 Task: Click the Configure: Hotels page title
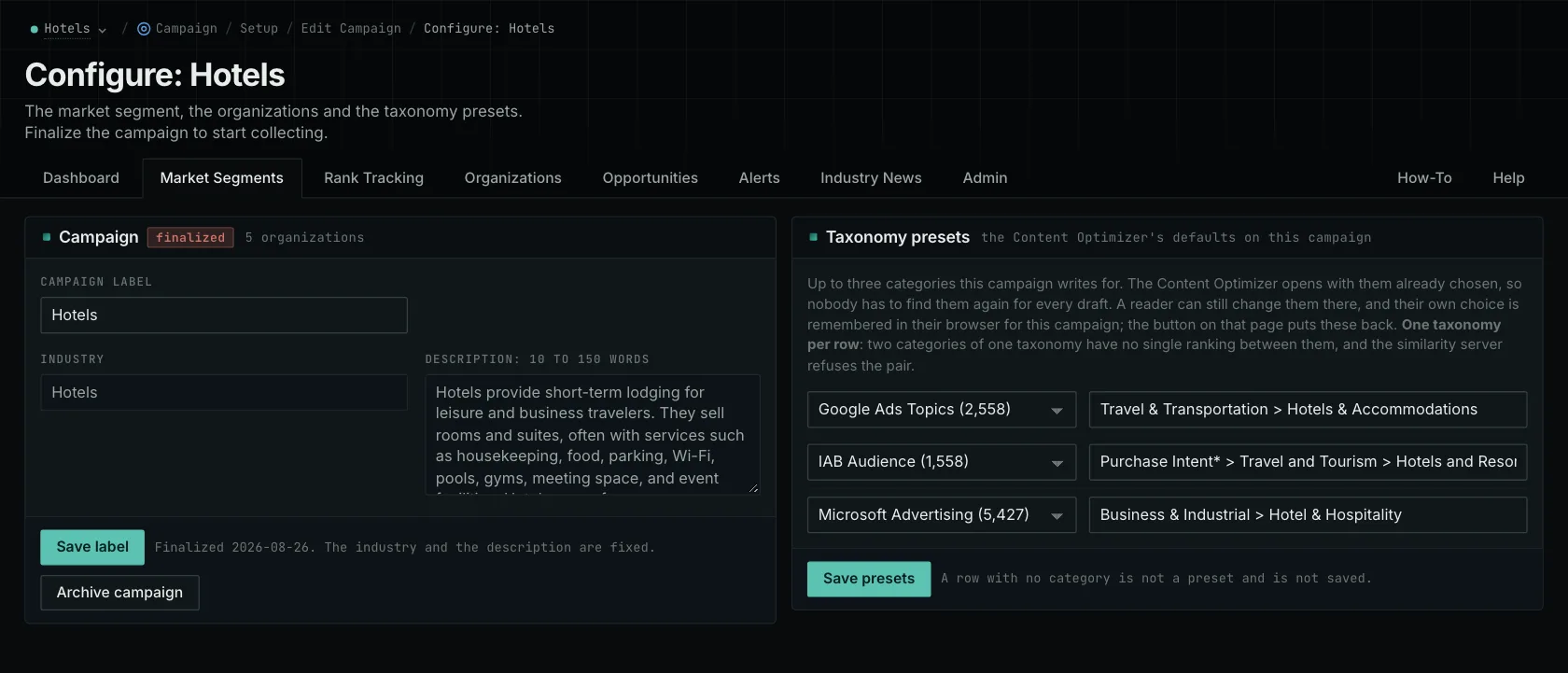[155, 76]
